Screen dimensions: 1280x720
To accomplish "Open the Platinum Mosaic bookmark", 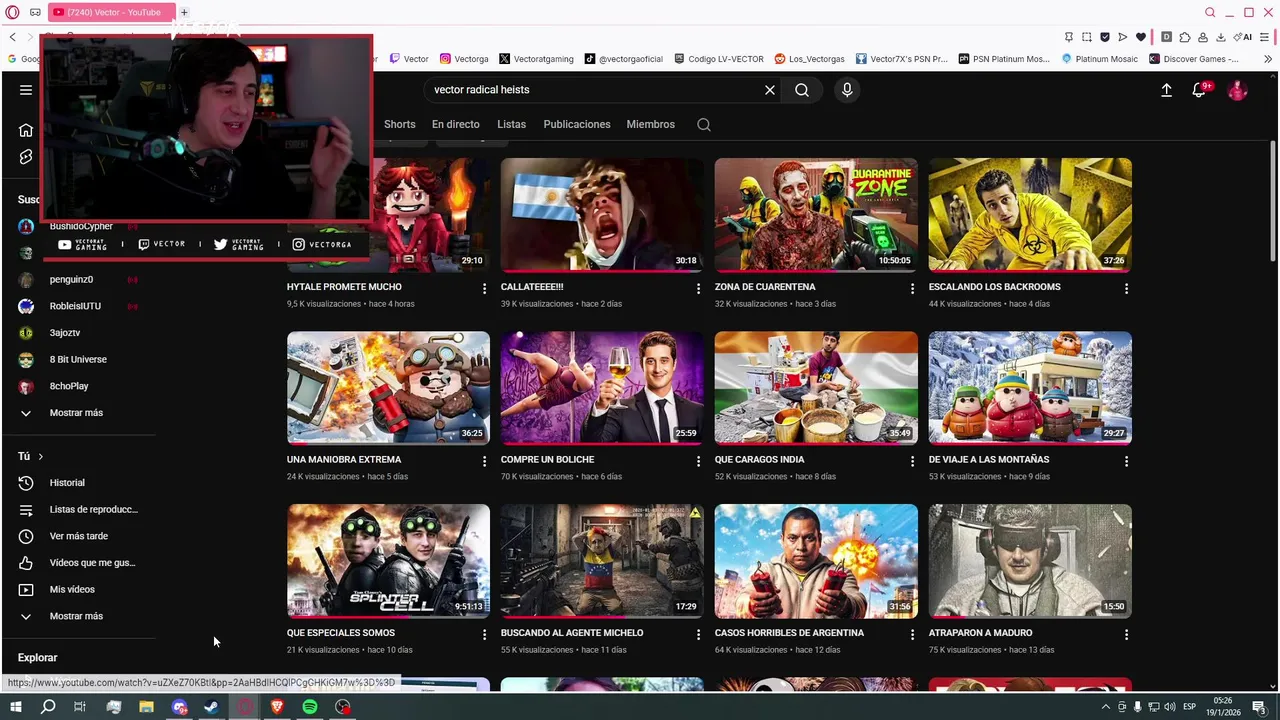I will coord(1099,59).
